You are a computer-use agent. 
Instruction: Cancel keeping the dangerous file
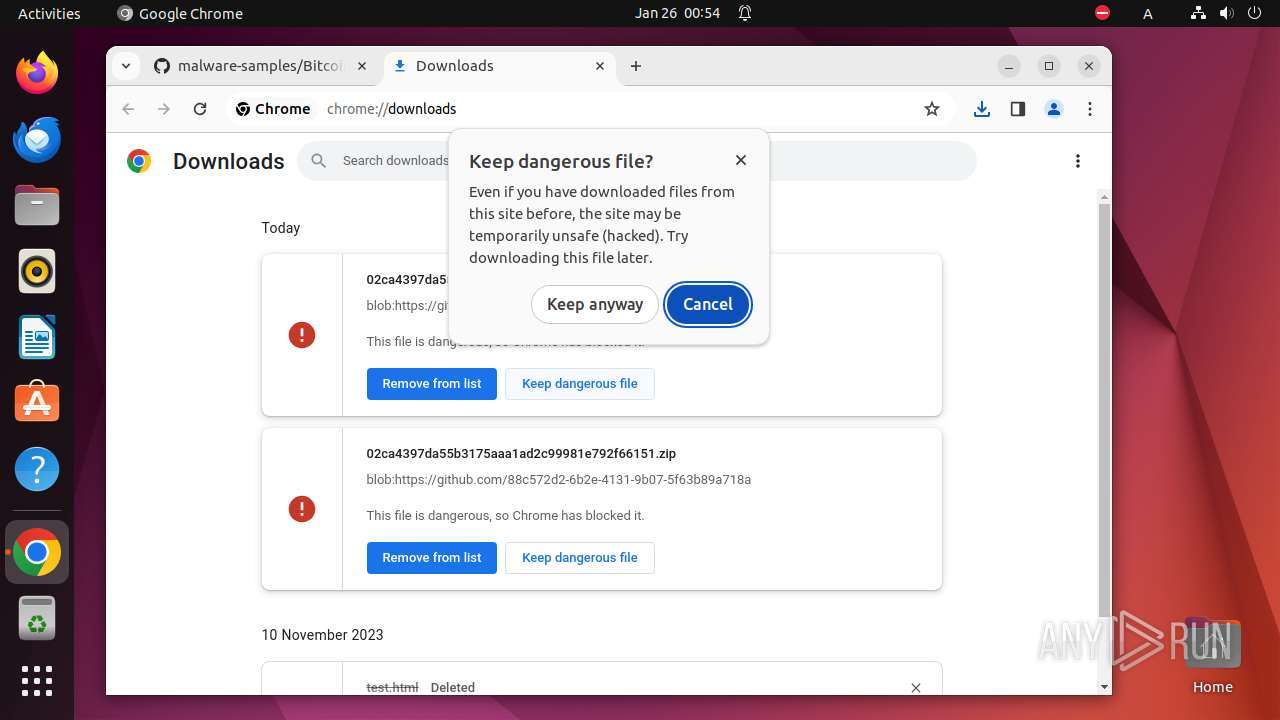708,304
